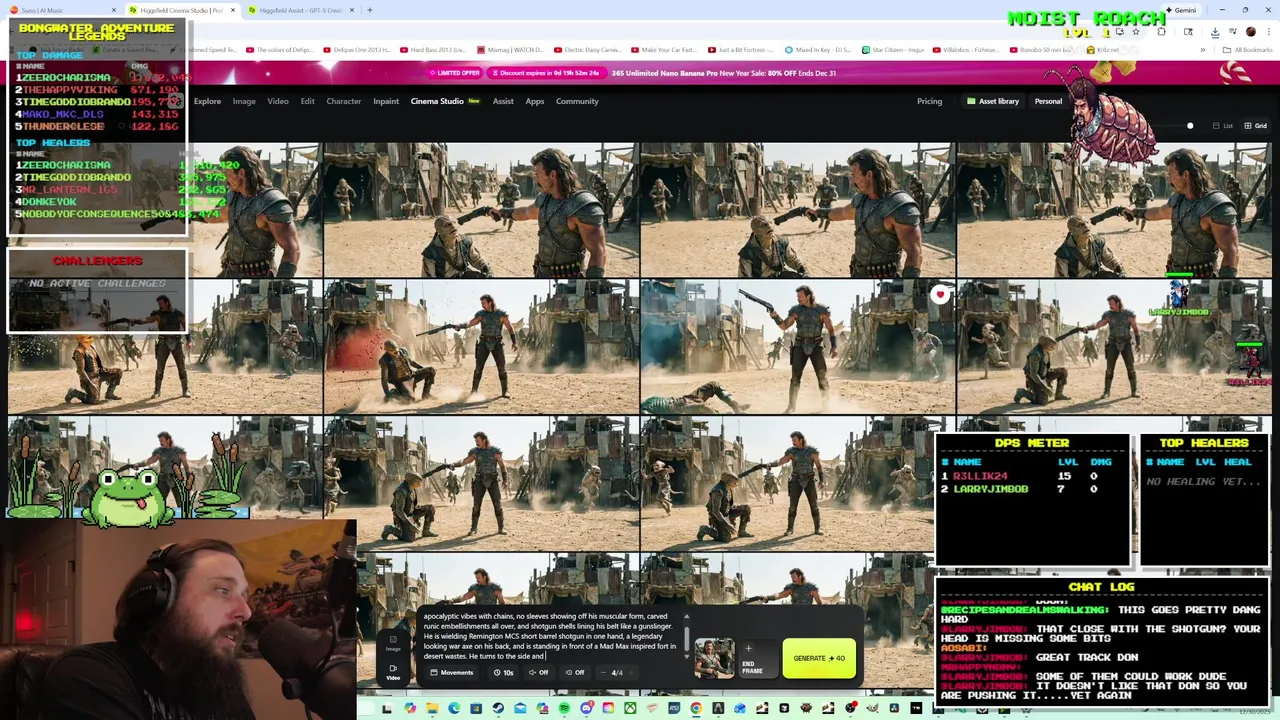This screenshot has height=720, width=1280.
Task: Toggle the second Off setting in prompt bar
Action: (x=575, y=672)
